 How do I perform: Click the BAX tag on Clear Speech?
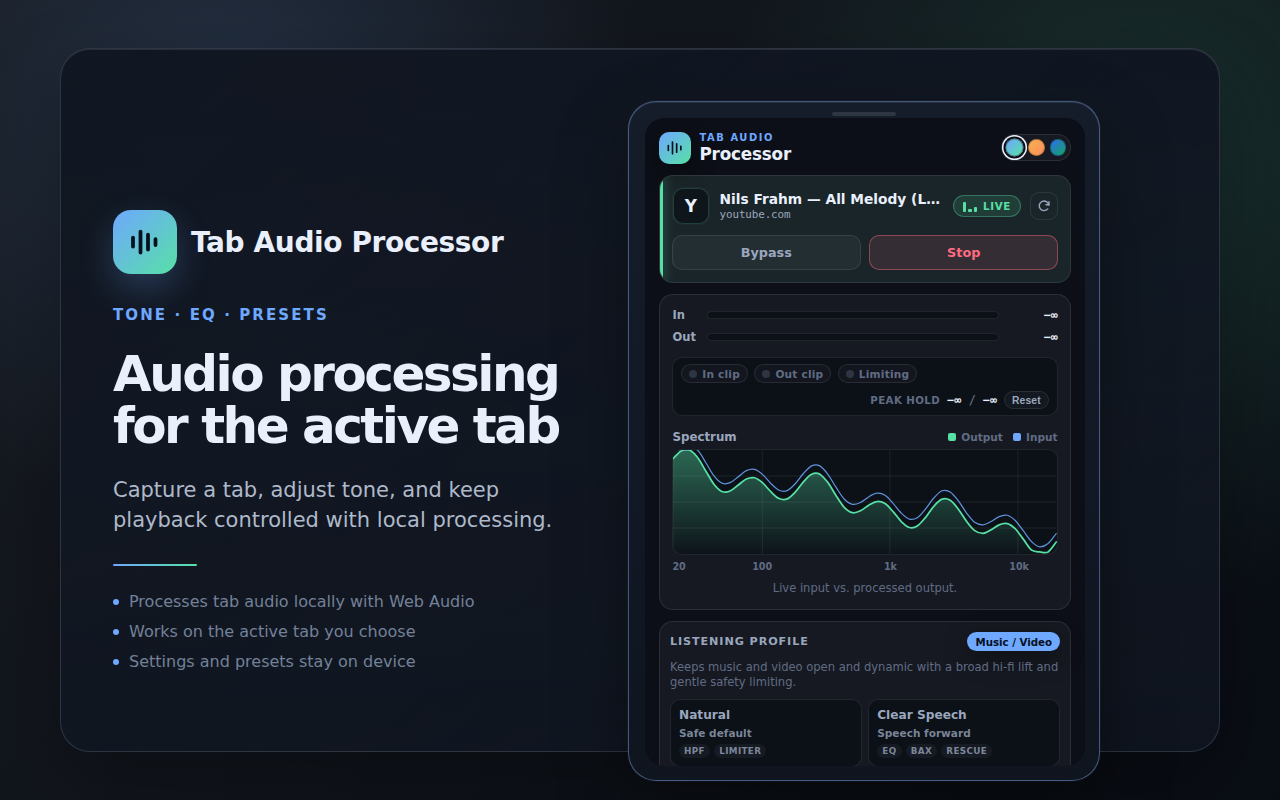(x=921, y=751)
